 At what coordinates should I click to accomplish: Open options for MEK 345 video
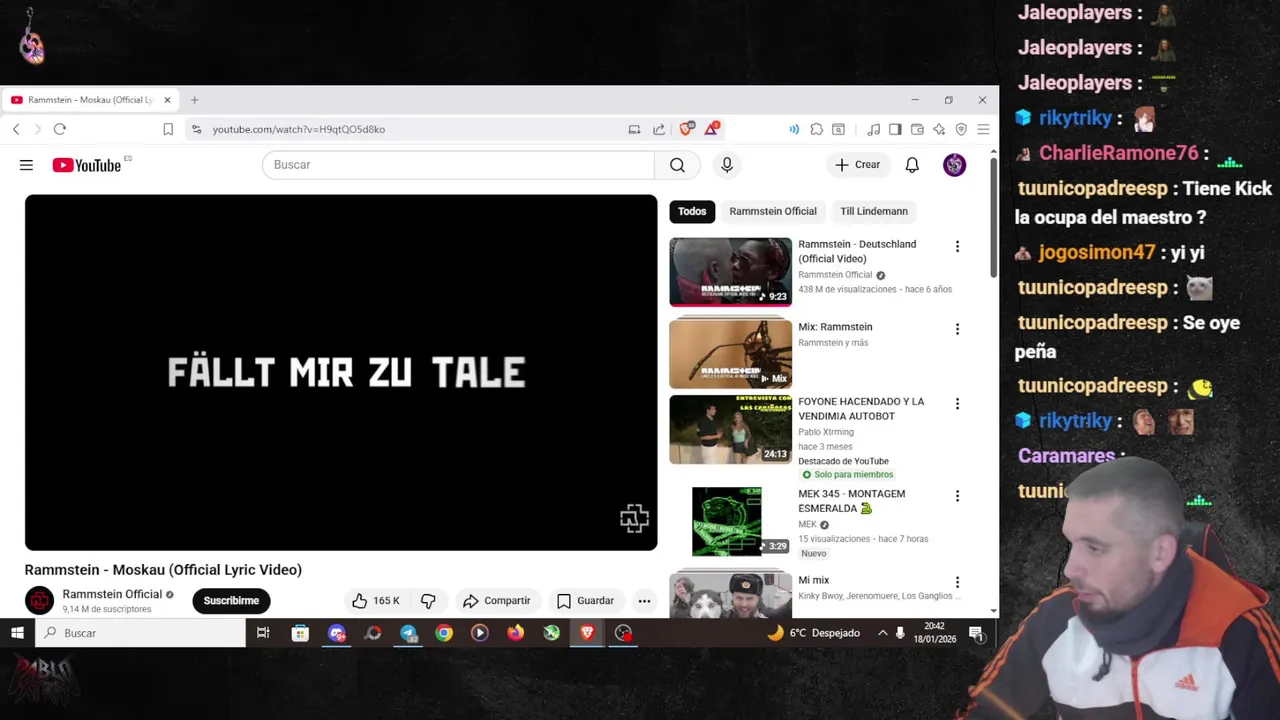click(957, 496)
